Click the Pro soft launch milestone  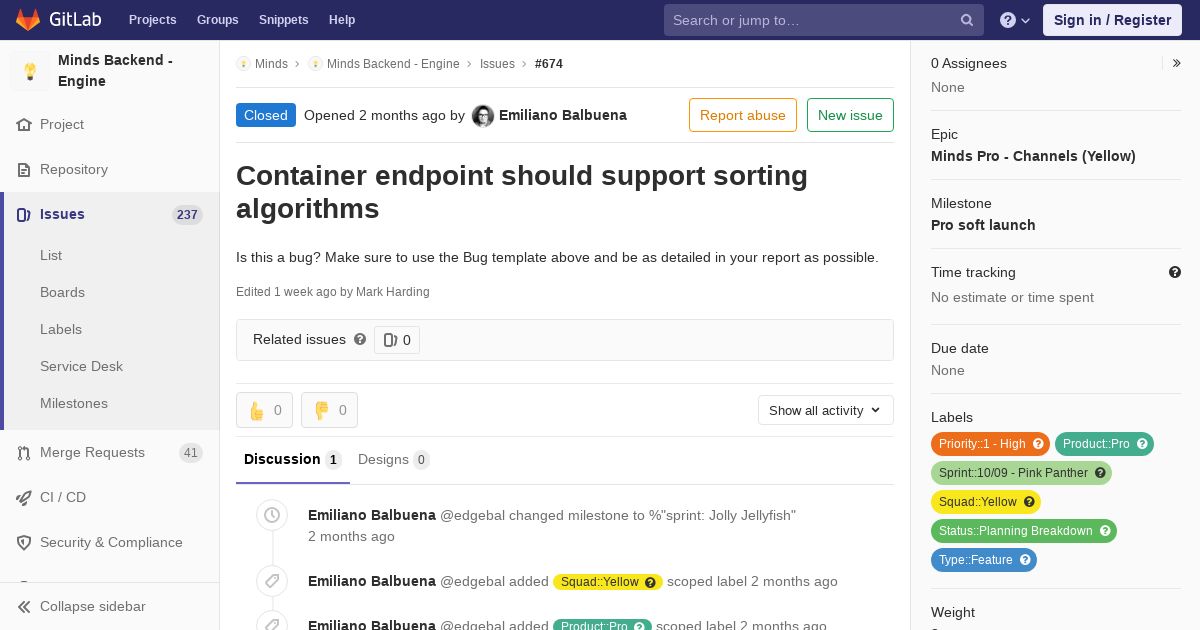(x=983, y=225)
